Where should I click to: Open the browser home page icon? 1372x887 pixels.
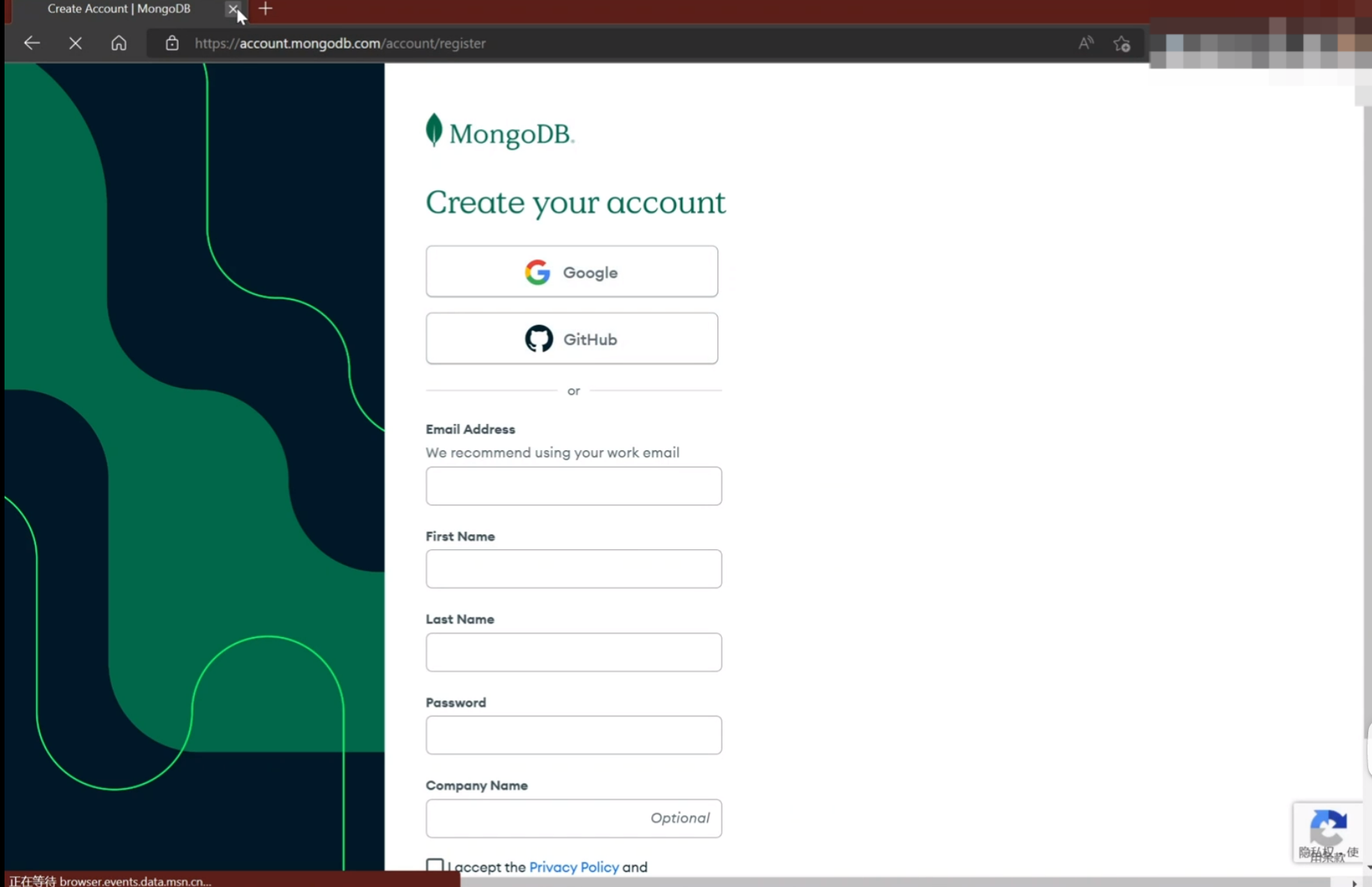[x=119, y=44]
